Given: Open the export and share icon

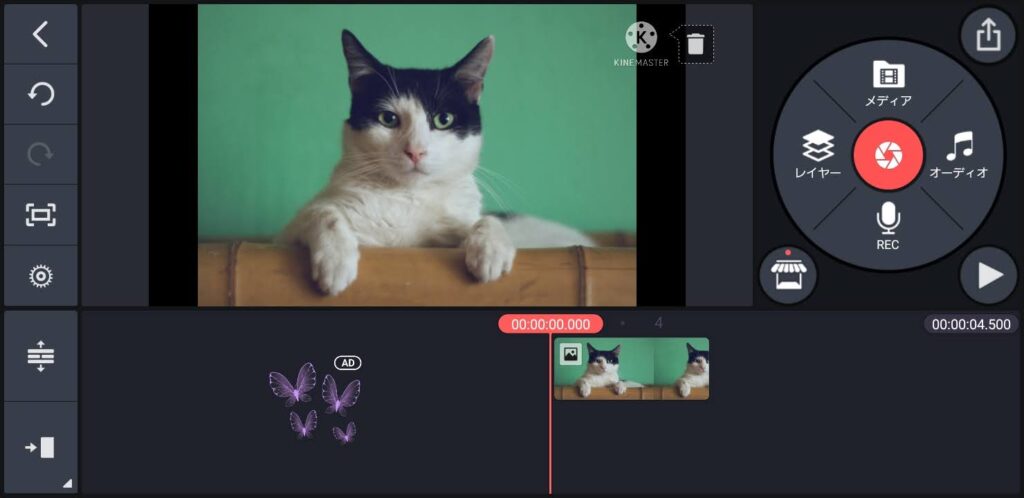Looking at the screenshot, I should click(987, 36).
